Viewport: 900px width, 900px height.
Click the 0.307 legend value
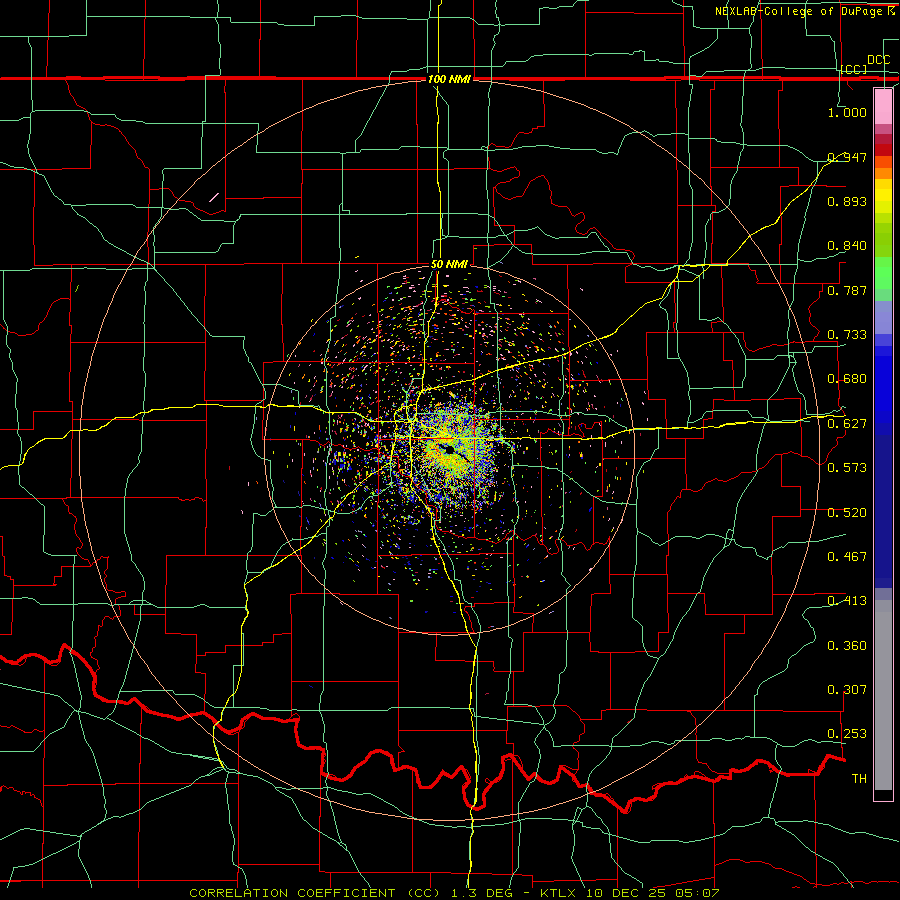[847, 689]
